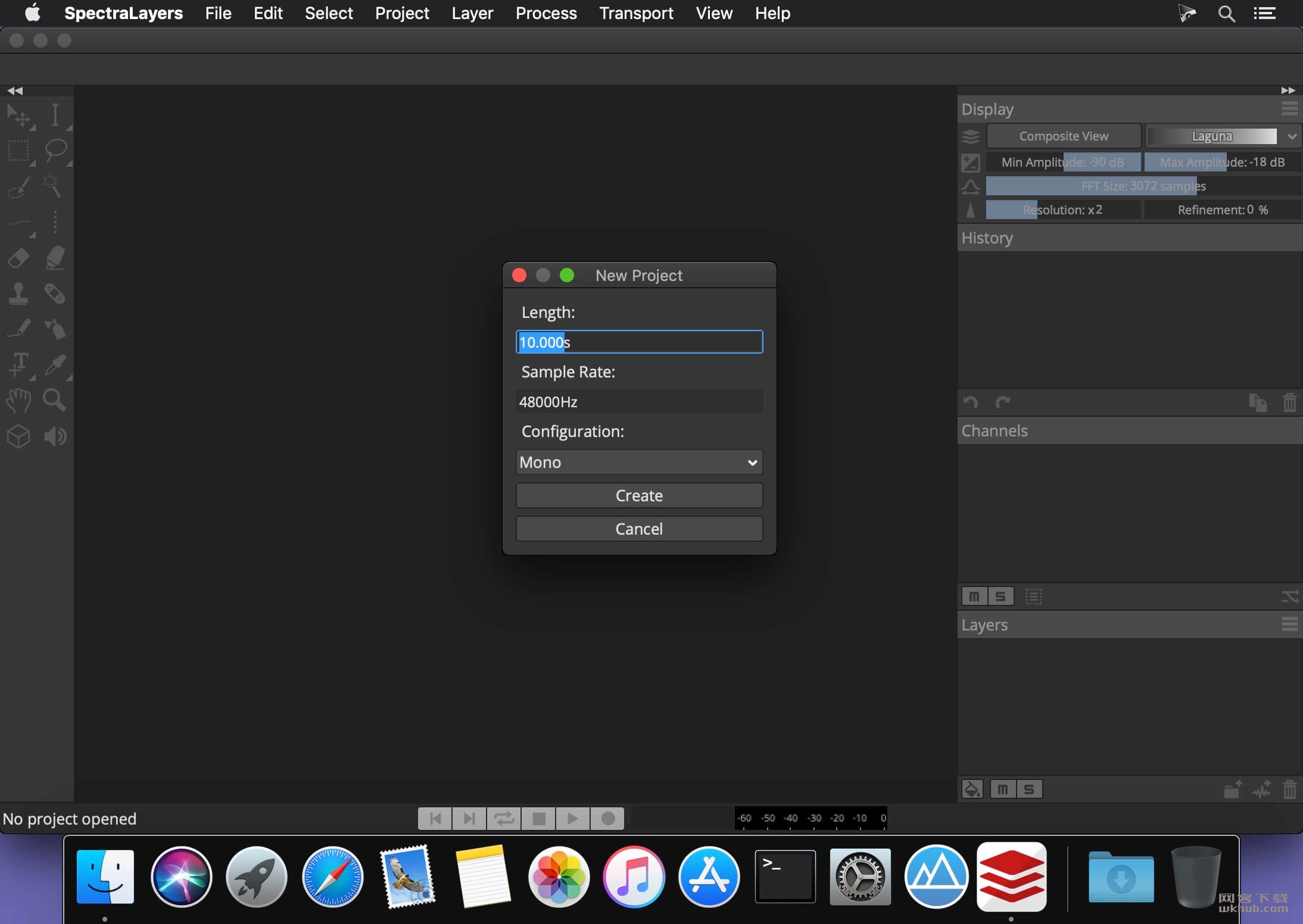Delete layer with Layers trash icon
Screen dimensions: 1303x924
click(x=1289, y=789)
